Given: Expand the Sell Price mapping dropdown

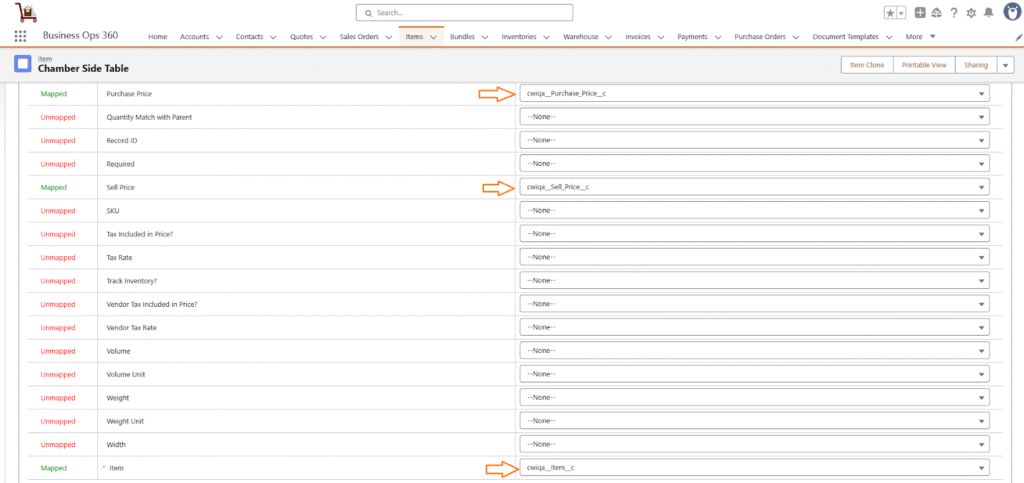Looking at the screenshot, I should coord(754,187).
